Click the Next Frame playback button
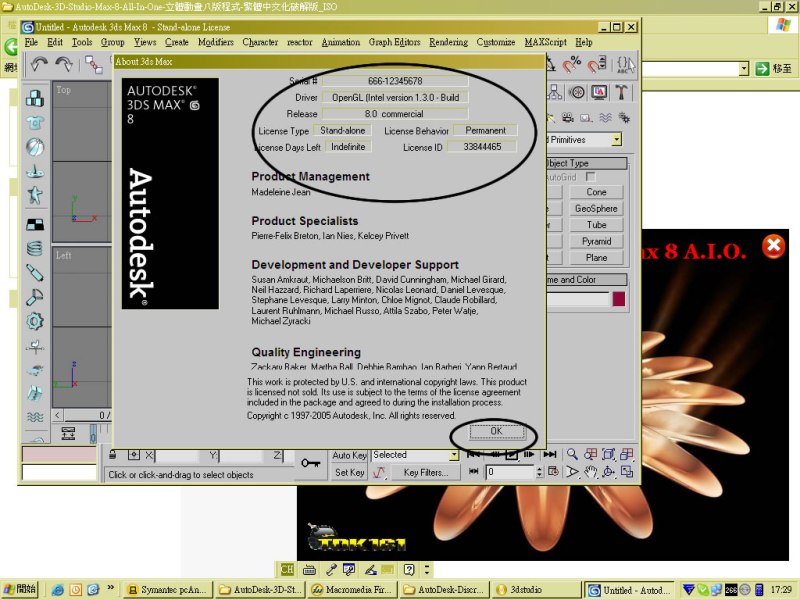 tap(529, 454)
